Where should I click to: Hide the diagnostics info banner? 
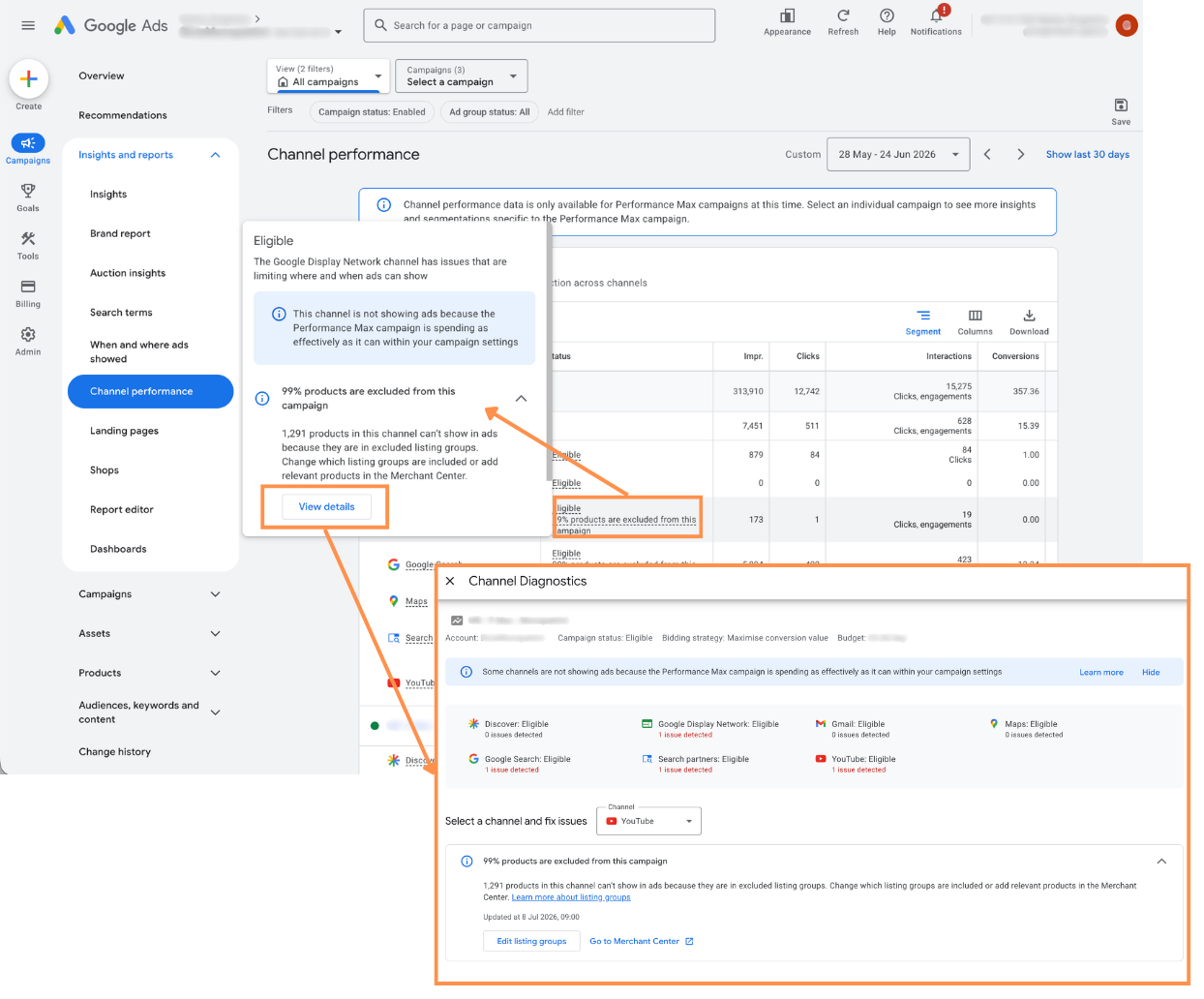(x=1151, y=672)
